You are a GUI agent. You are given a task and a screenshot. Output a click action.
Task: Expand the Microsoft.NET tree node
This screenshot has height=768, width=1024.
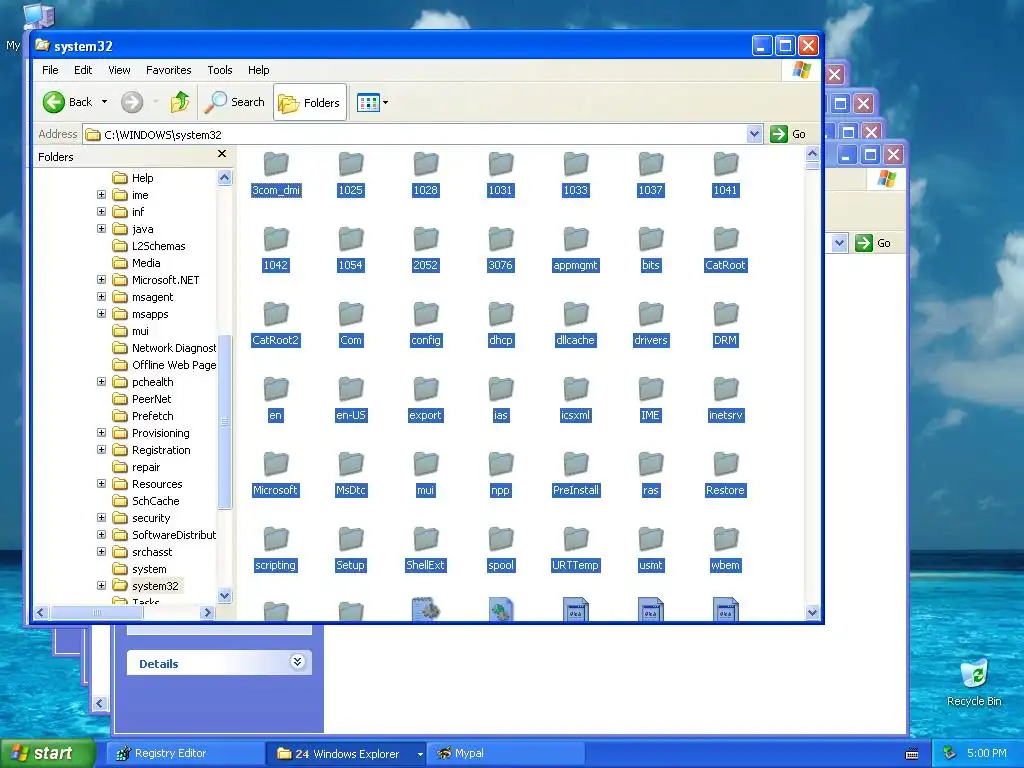click(101, 280)
